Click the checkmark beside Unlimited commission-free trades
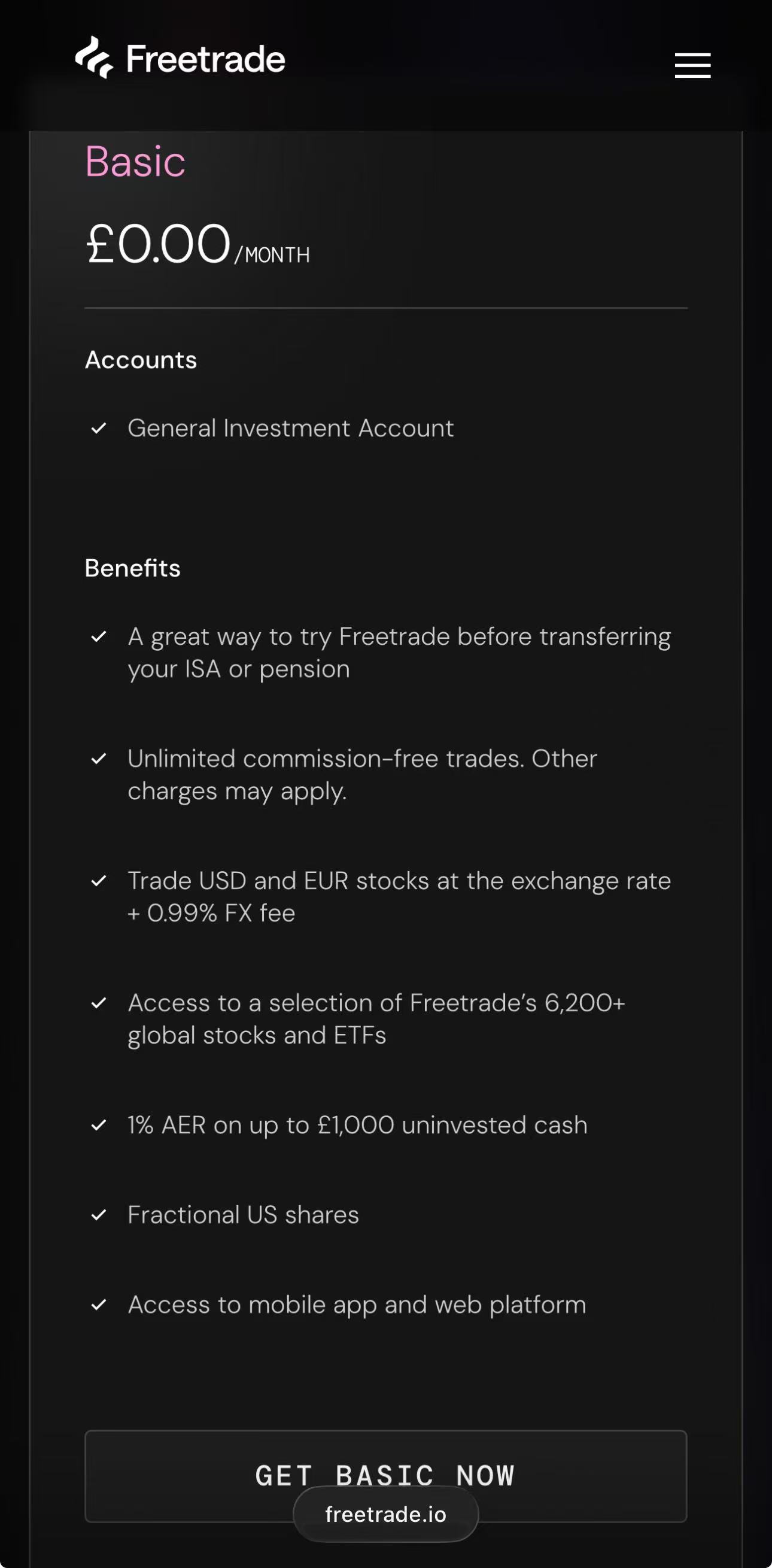Screen dimensions: 772x1568 point(99,759)
